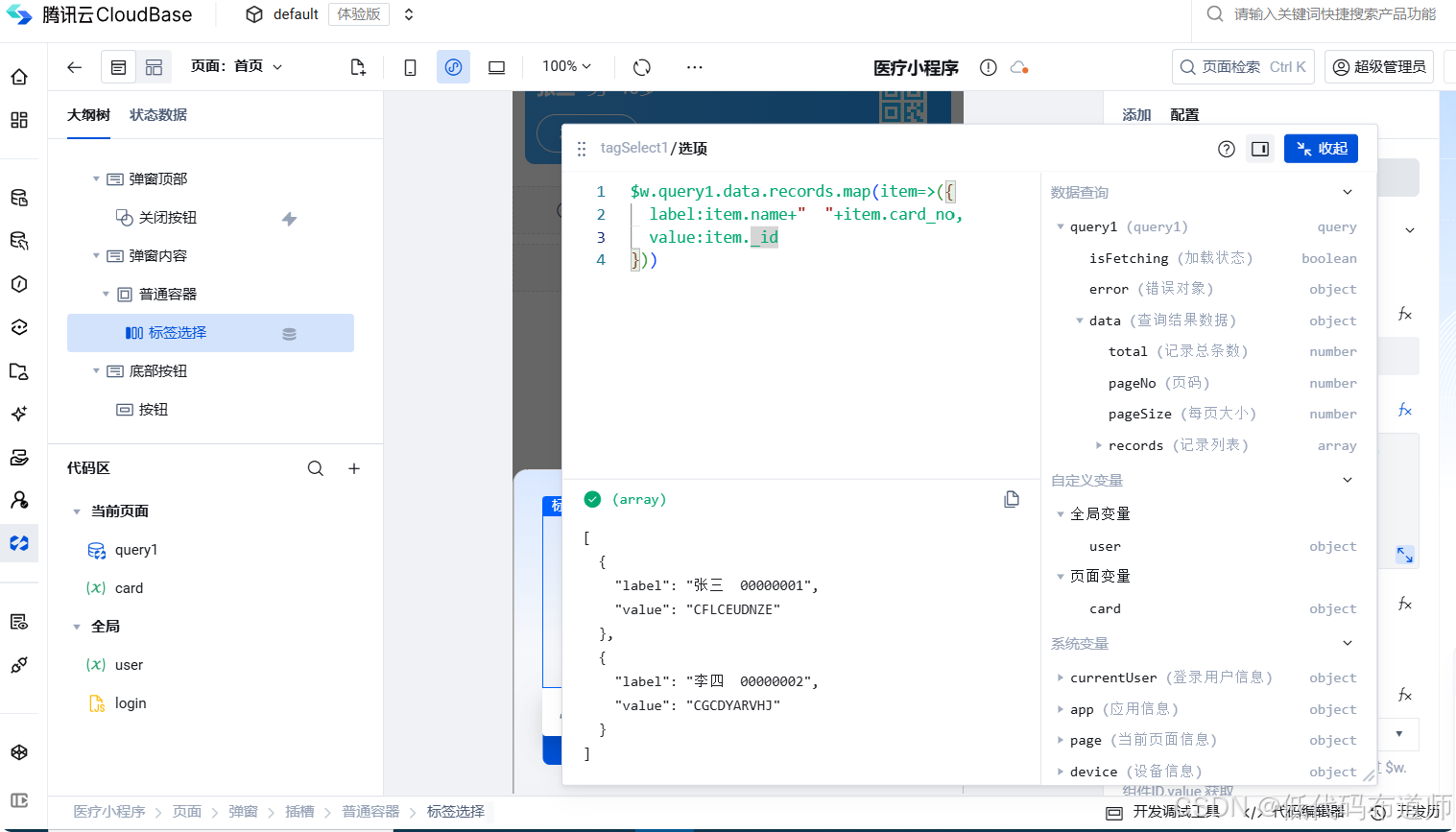Open the 100% zoom dropdown
This screenshot has width=1456, height=832.
(566, 66)
